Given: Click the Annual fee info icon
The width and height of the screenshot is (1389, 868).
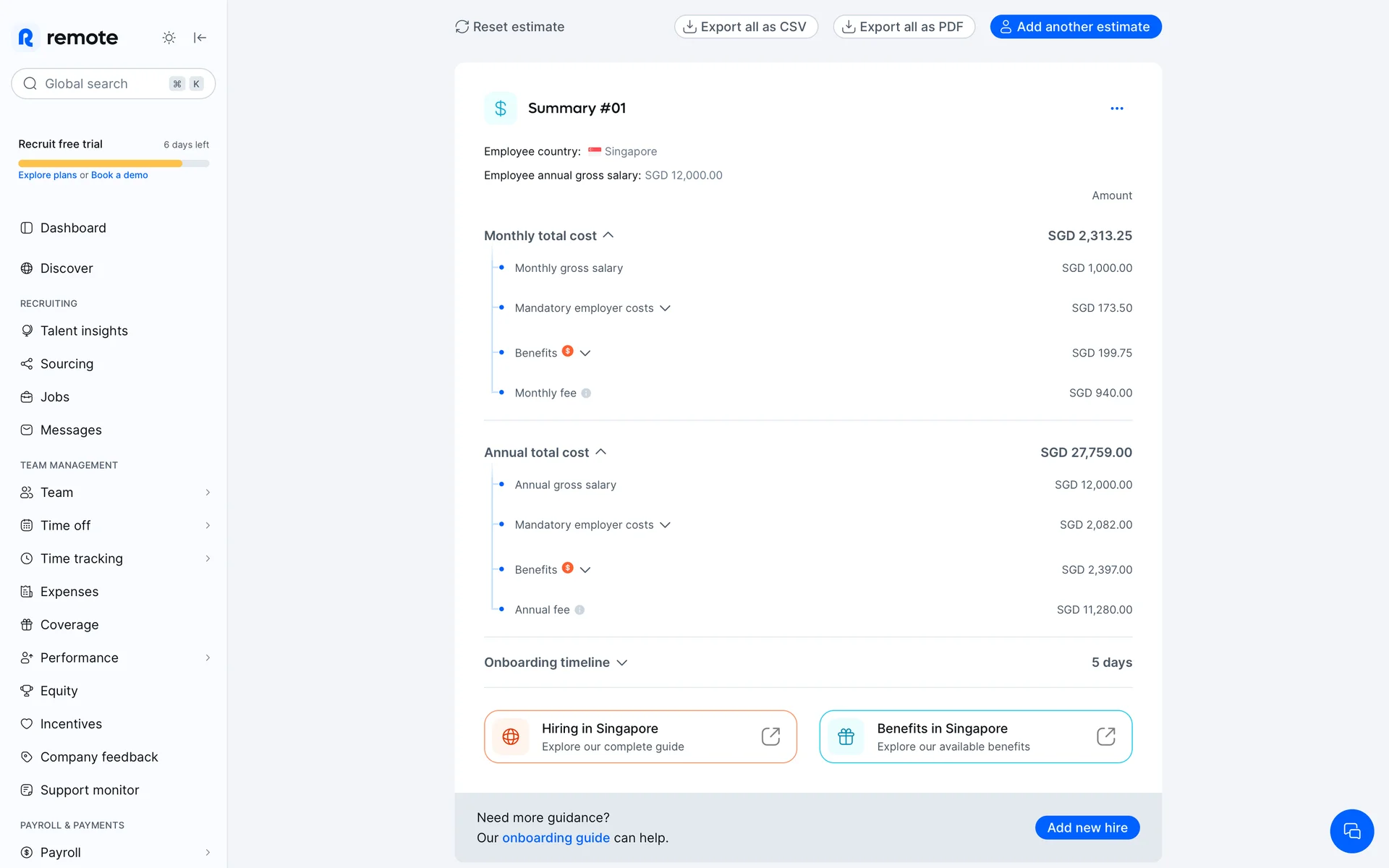Looking at the screenshot, I should 579,610.
